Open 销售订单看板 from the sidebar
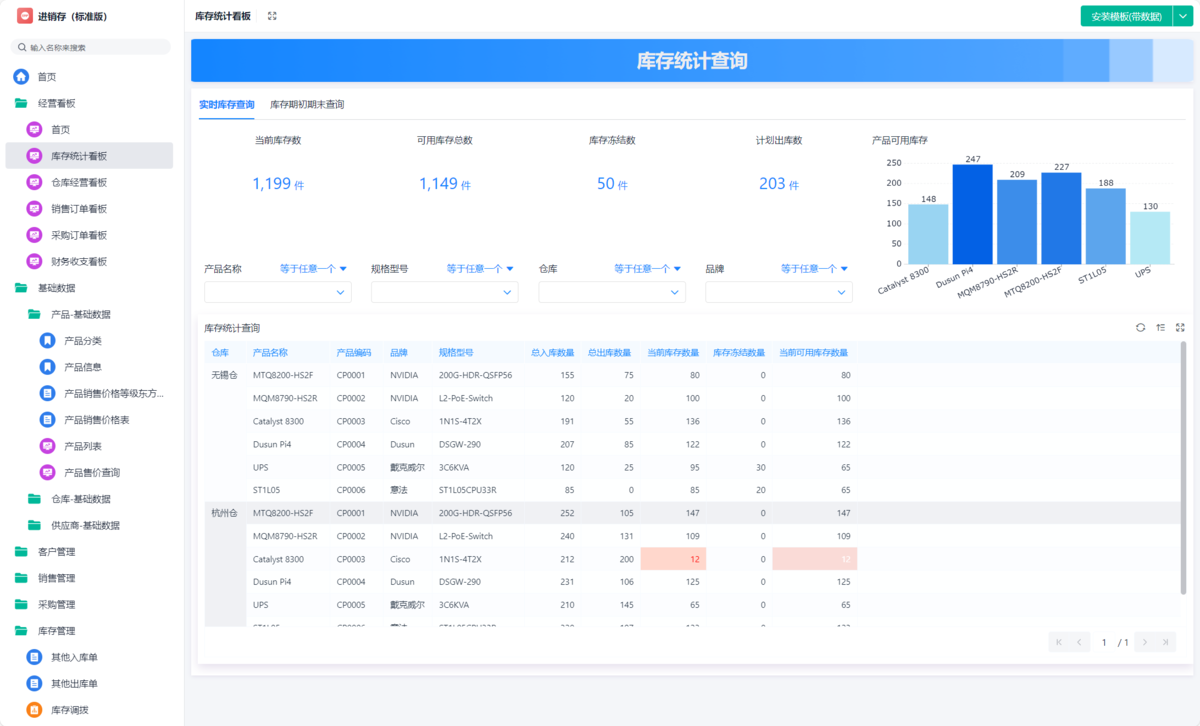Viewport: 1200px width, 726px height. click(x=79, y=209)
